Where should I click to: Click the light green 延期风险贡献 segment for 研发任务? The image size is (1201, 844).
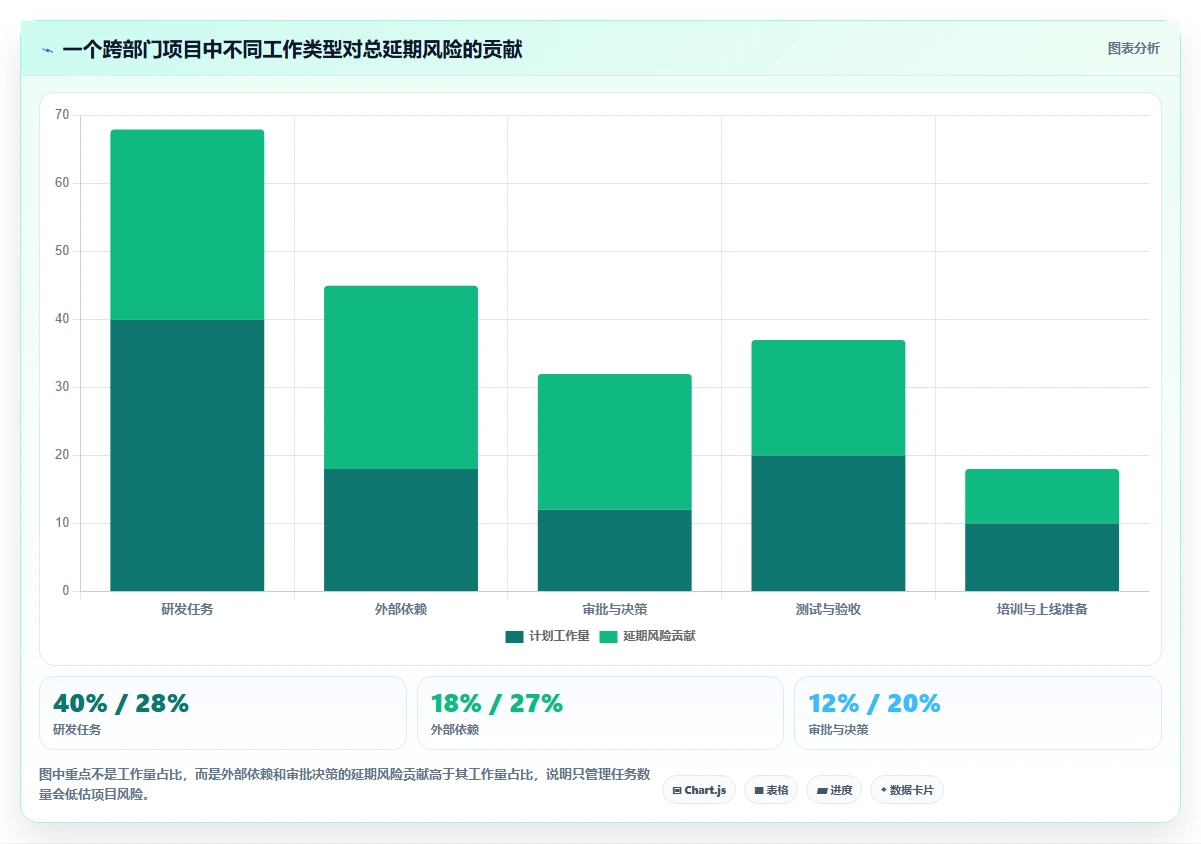pyautogui.click(x=187, y=224)
